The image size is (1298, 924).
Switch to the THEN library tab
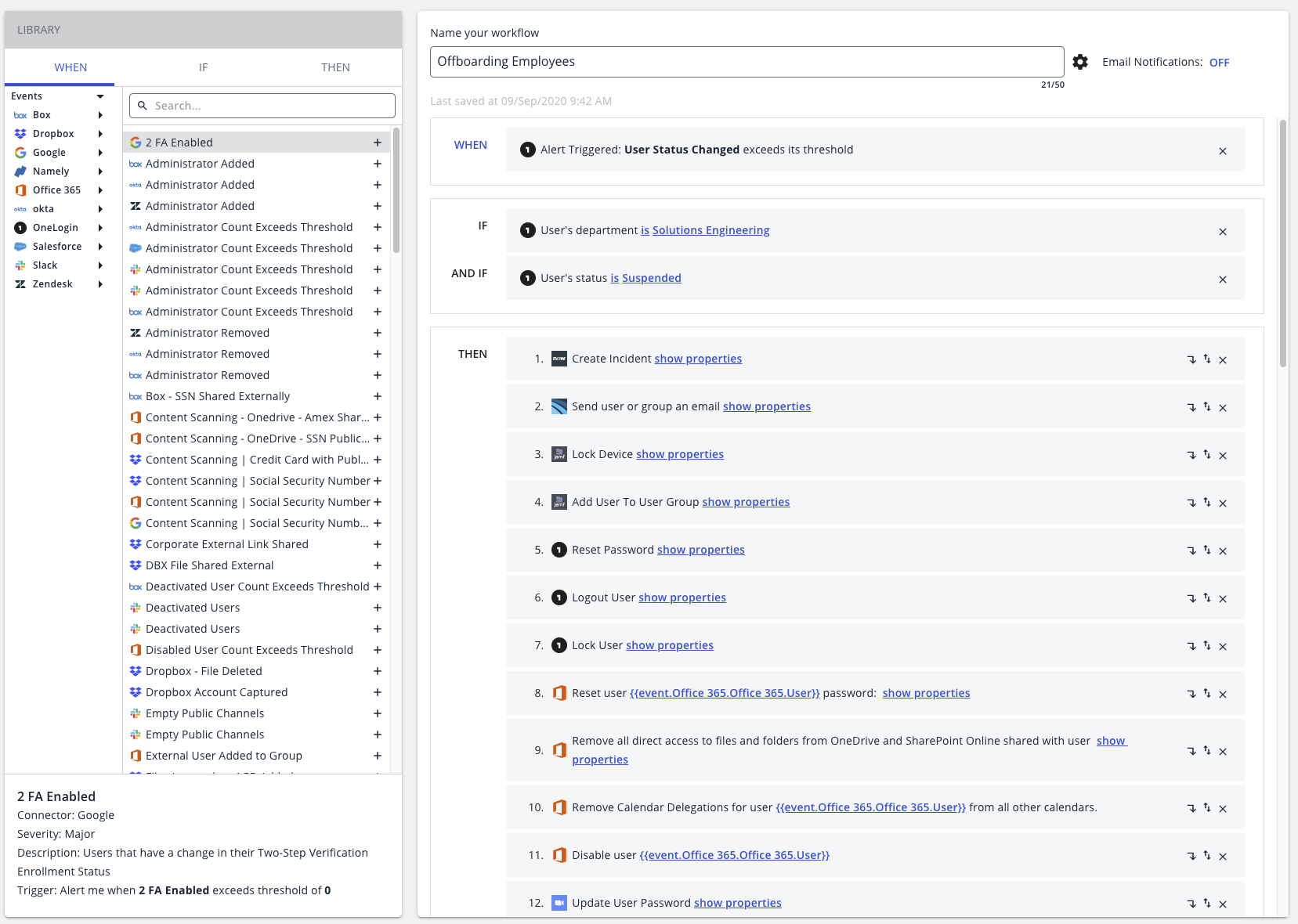click(x=335, y=67)
